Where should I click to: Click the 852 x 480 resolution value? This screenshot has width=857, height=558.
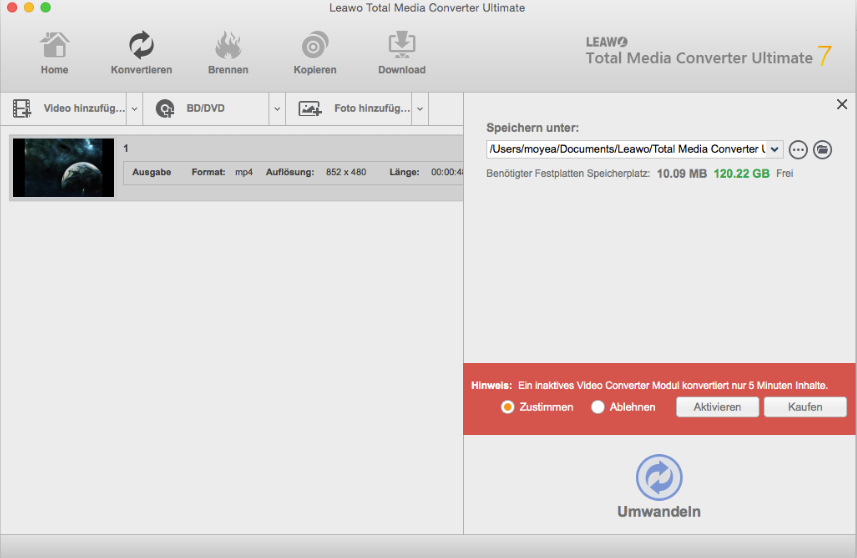(346, 172)
